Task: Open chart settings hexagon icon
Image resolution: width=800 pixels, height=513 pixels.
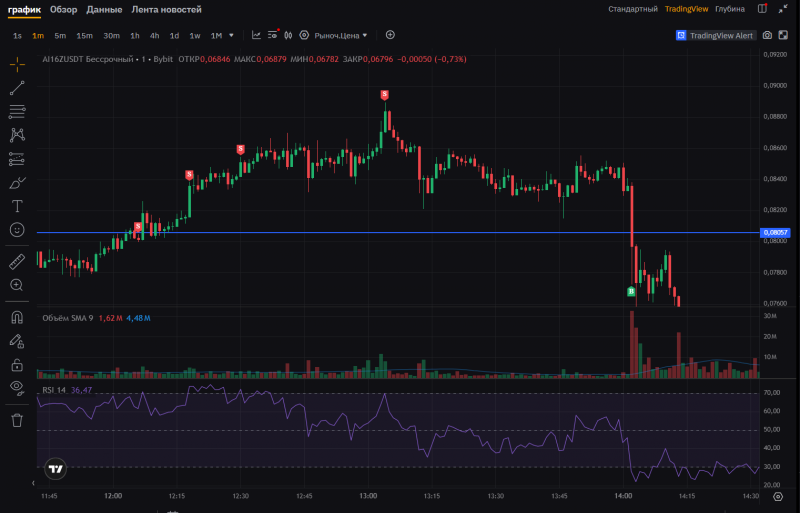Action: tap(304, 35)
